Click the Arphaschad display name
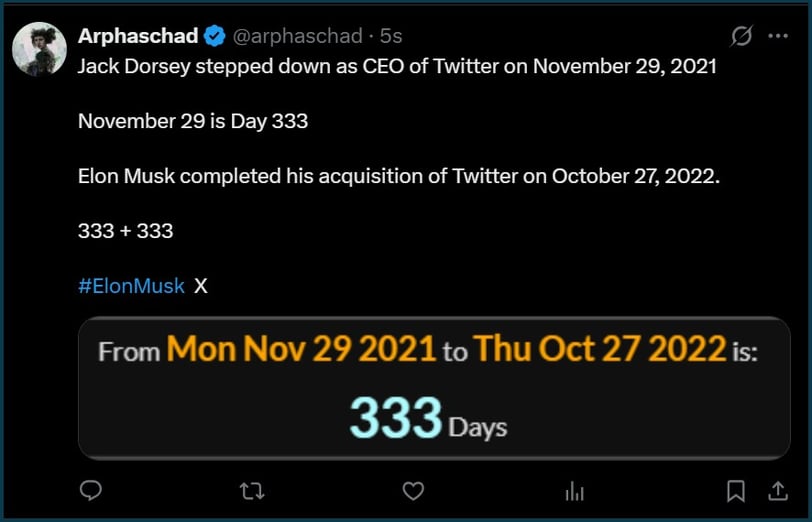The height and width of the screenshot is (522, 812). click(138, 36)
